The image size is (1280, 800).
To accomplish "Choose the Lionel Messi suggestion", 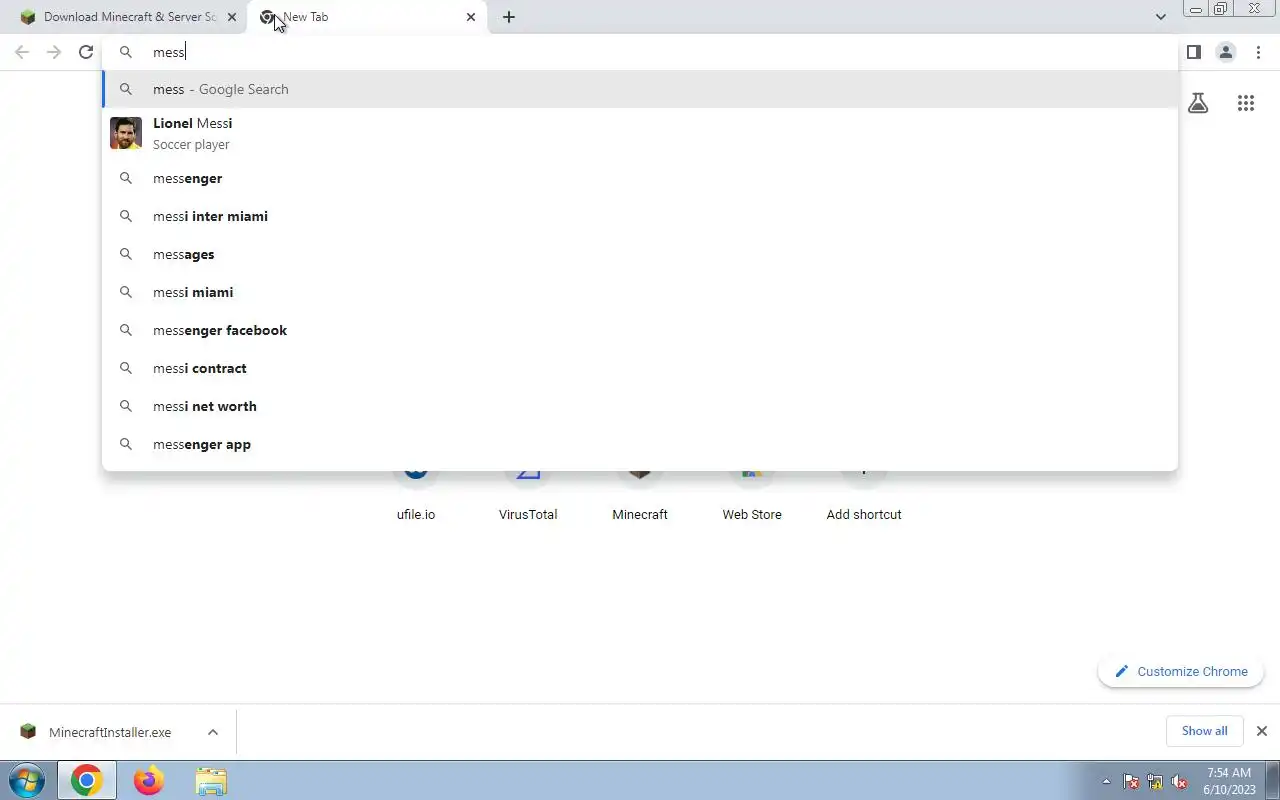I will click(x=640, y=133).
